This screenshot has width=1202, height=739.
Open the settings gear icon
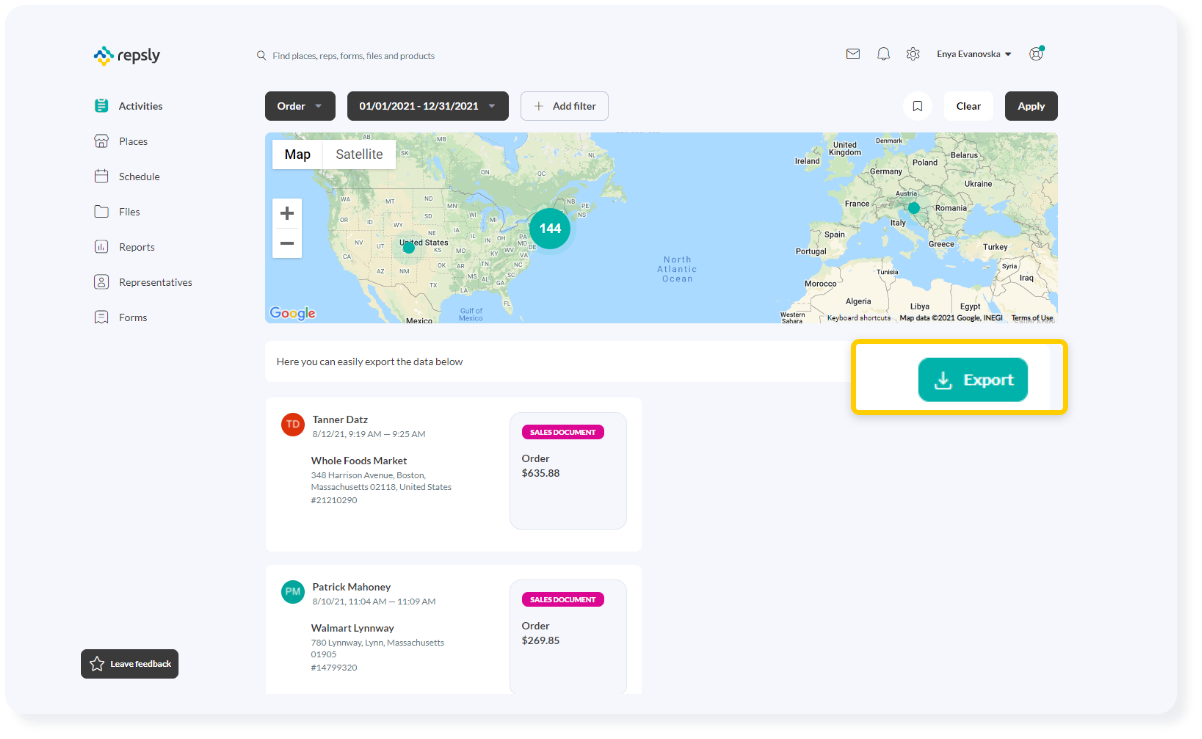pyautogui.click(x=913, y=54)
